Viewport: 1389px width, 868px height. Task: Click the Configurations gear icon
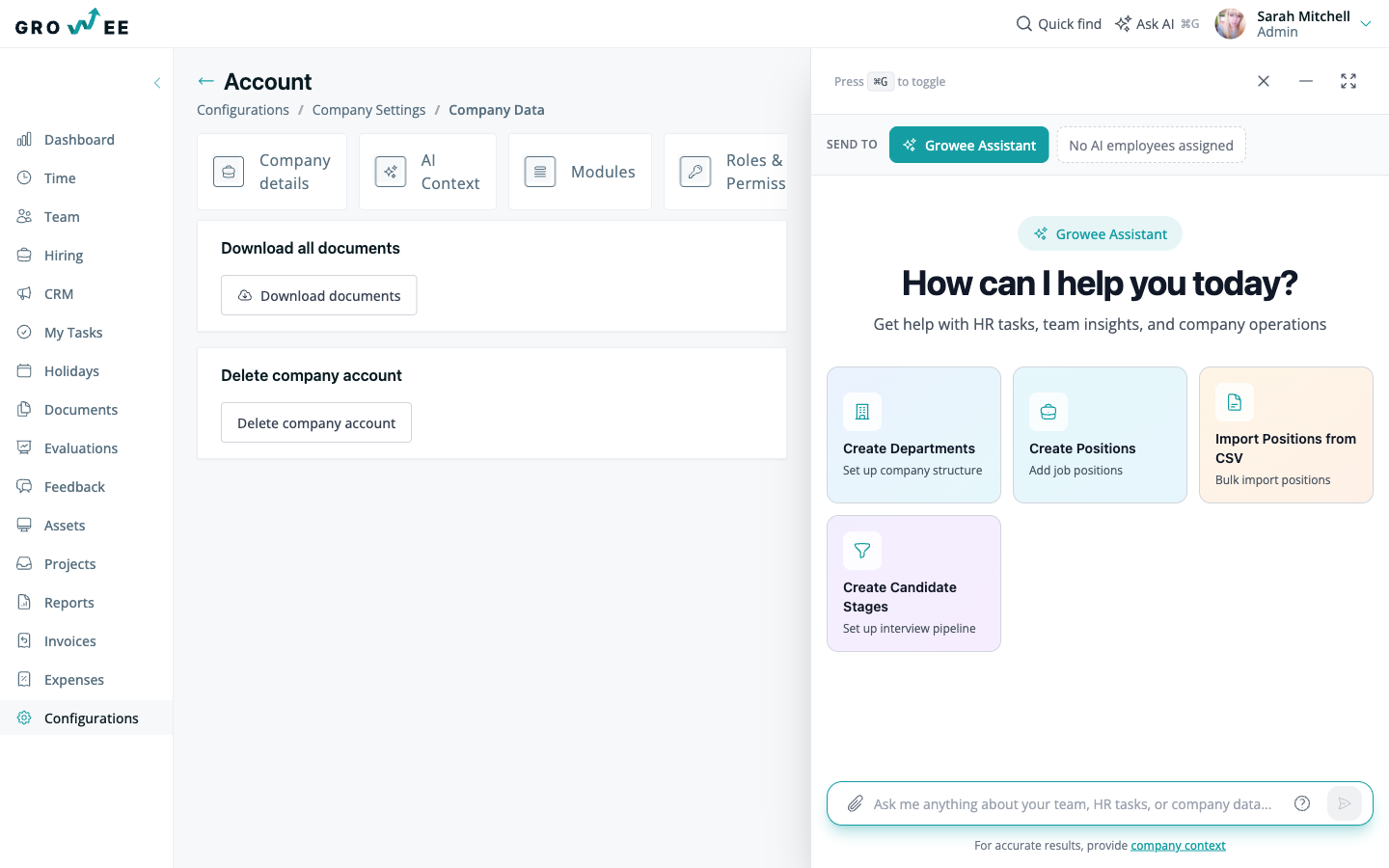click(24, 718)
